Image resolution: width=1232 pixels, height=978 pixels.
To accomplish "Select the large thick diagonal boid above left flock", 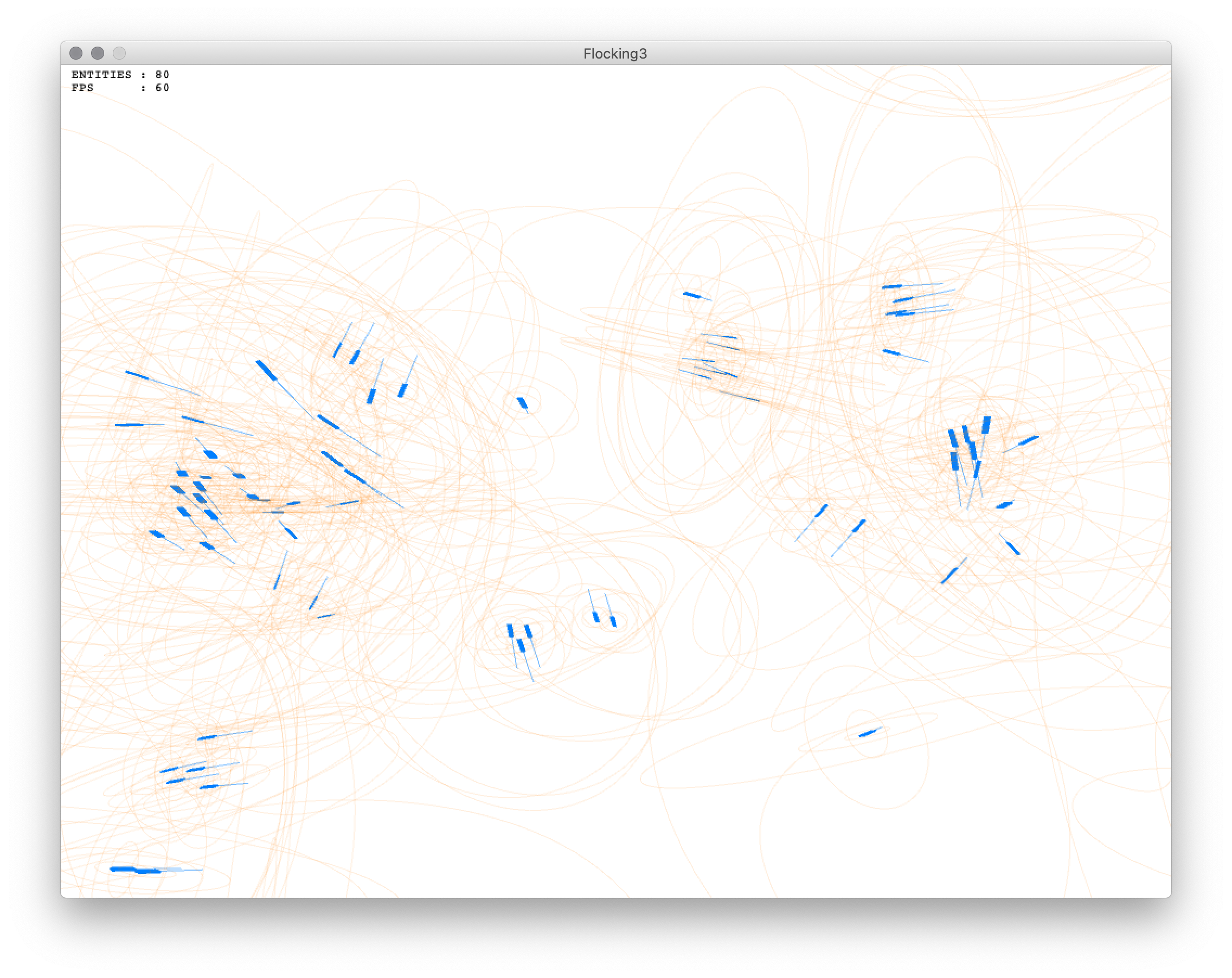I will pyautogui.click(x=266, y=370).
